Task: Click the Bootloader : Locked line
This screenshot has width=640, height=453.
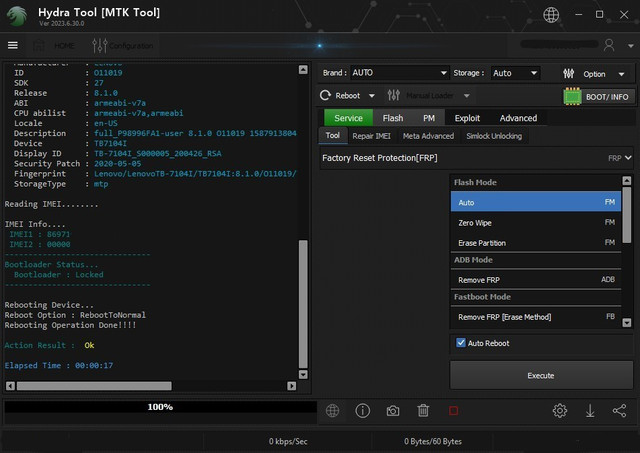Action: 58,275
